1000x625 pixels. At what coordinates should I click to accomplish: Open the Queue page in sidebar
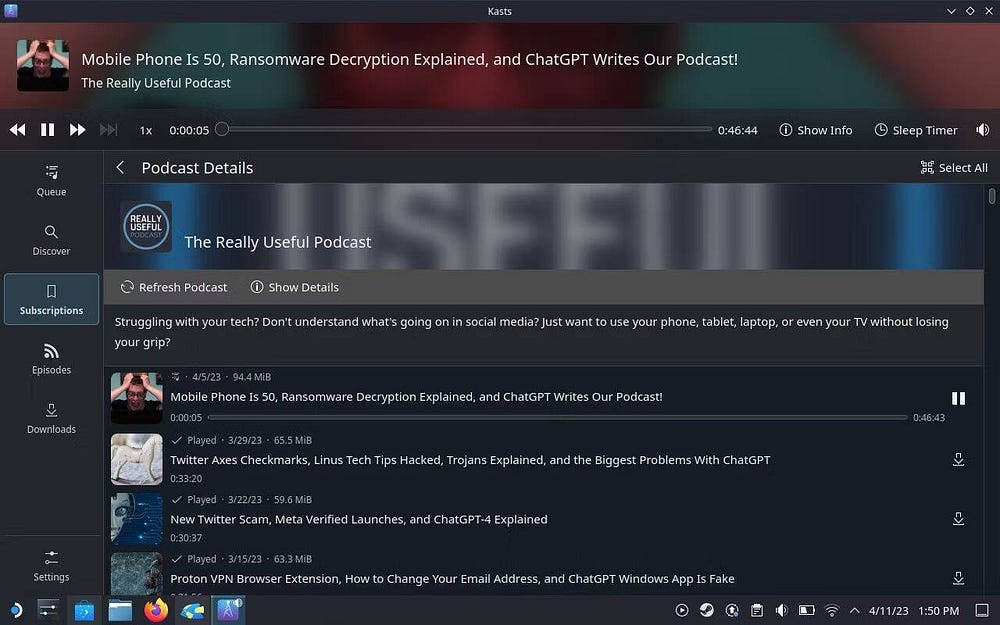[51, 180]
